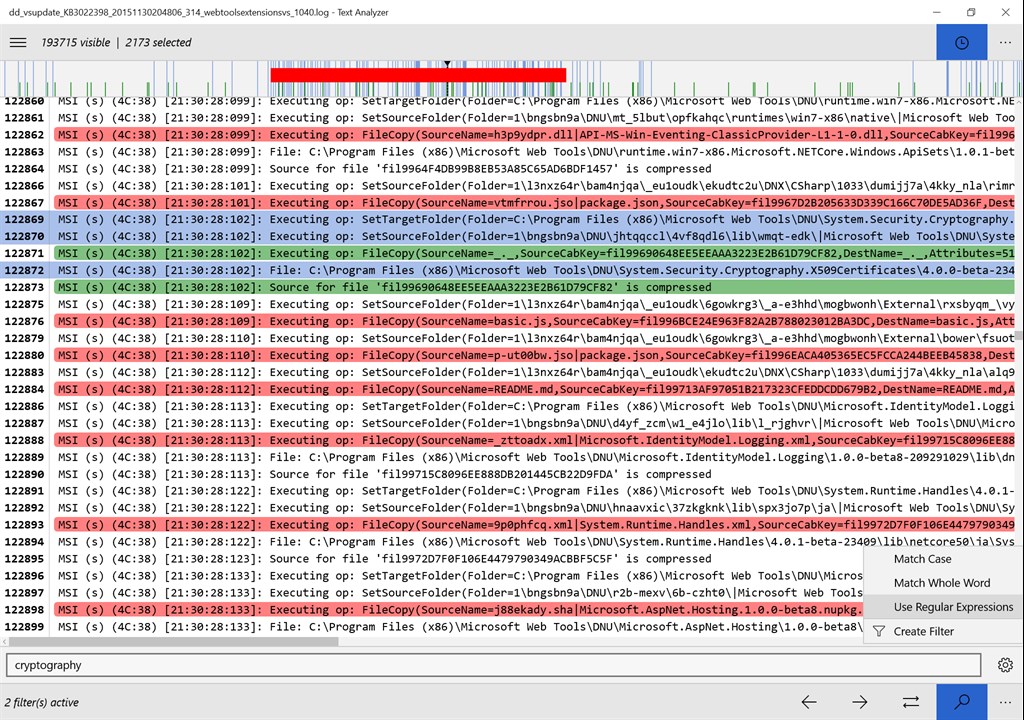Click the red selection bar in overview map
The image size is (1024, 720).
click(x=418, y=75)
